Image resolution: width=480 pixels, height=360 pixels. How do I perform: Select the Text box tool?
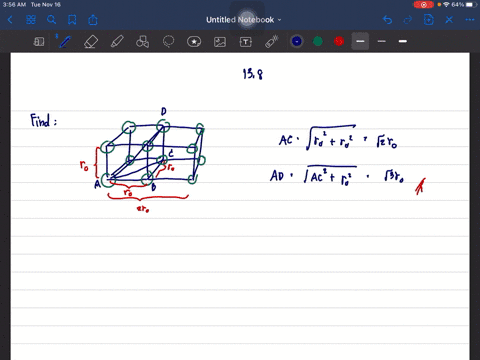coord(246,42)
